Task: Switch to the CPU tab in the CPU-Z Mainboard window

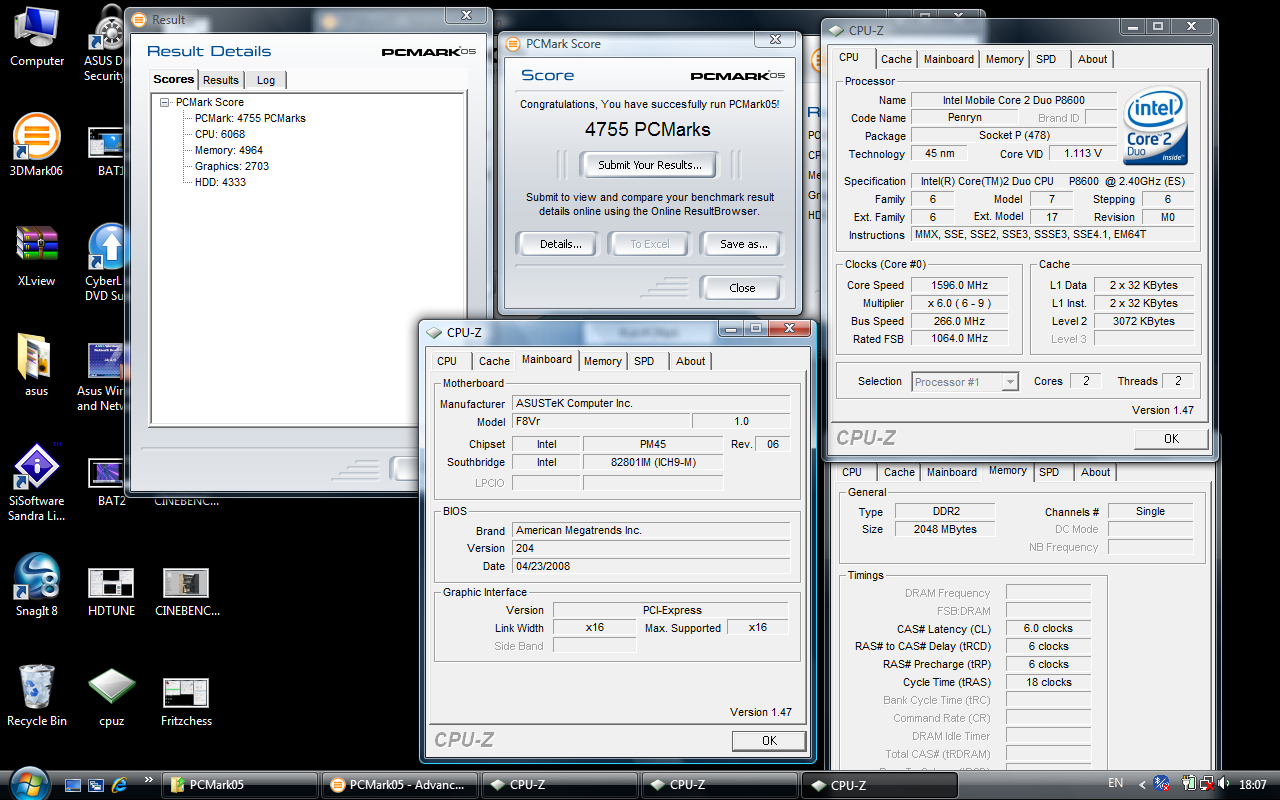Action: pyautogui.click(x=447, y=361)
